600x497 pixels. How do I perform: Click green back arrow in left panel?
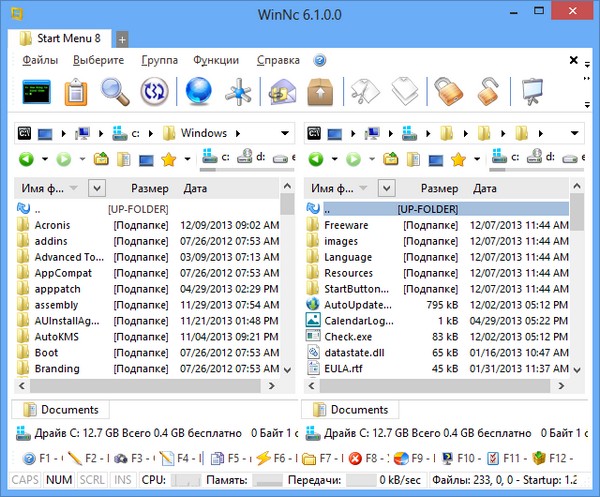pyautogui.click(x=26, y=159)
